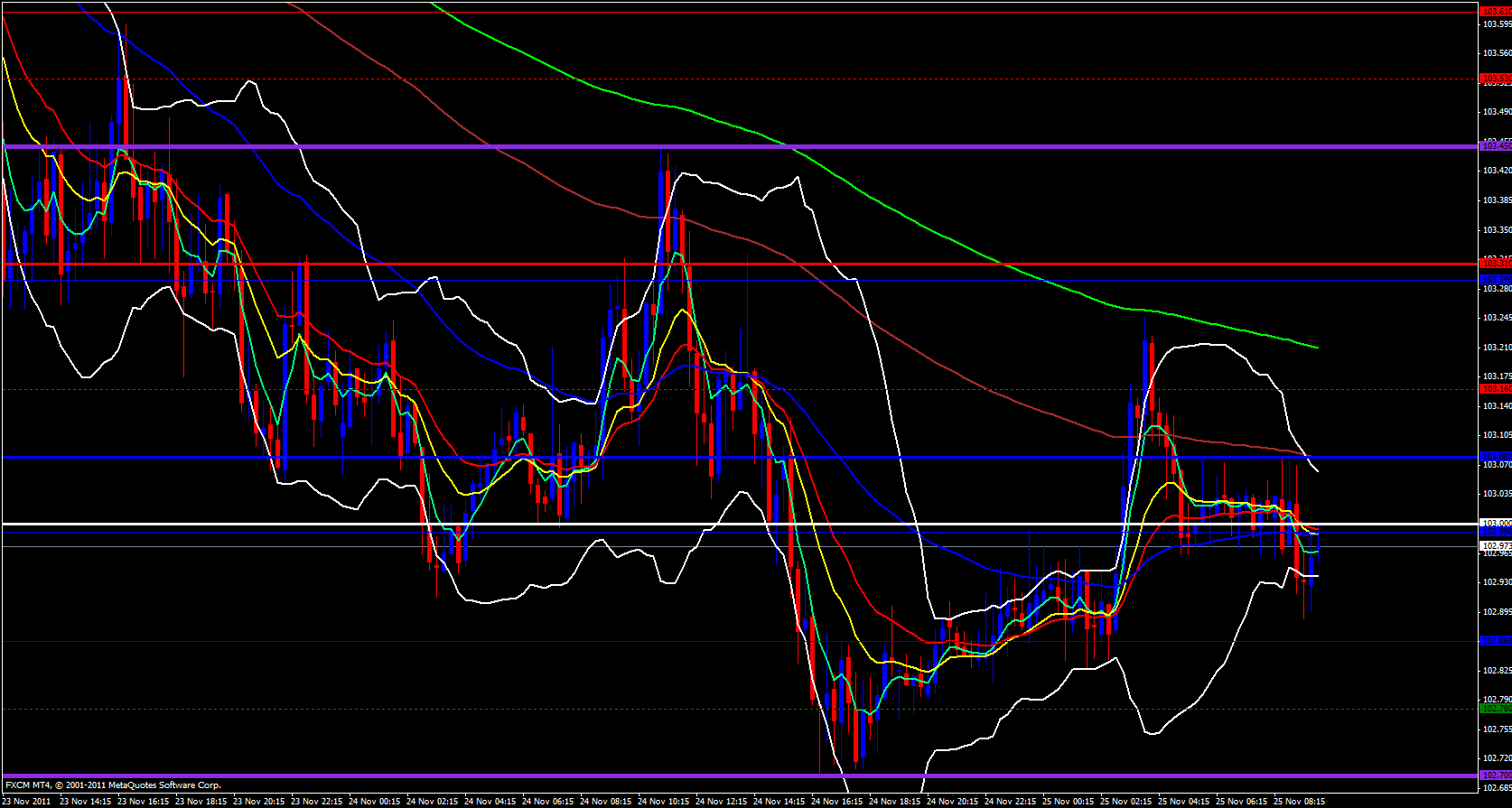Click the 25 Nov 08:15 time label
Screen dimensions: 1512x808
pos(1300,801)
